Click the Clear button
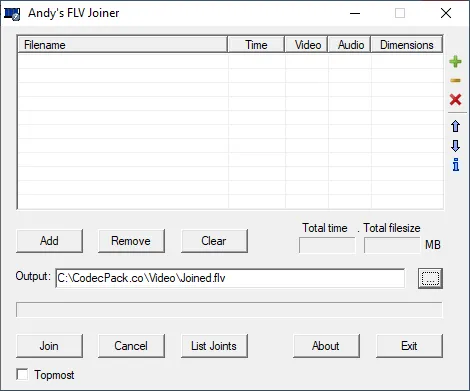Viewport: 470px width, 391px height. pos(214,241)
